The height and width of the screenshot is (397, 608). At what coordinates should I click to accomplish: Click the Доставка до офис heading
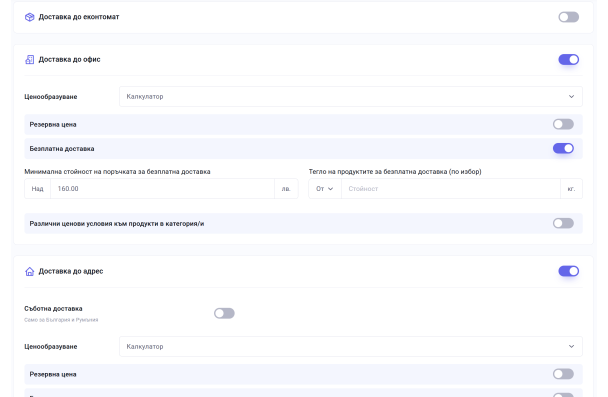tap(69, 59)
